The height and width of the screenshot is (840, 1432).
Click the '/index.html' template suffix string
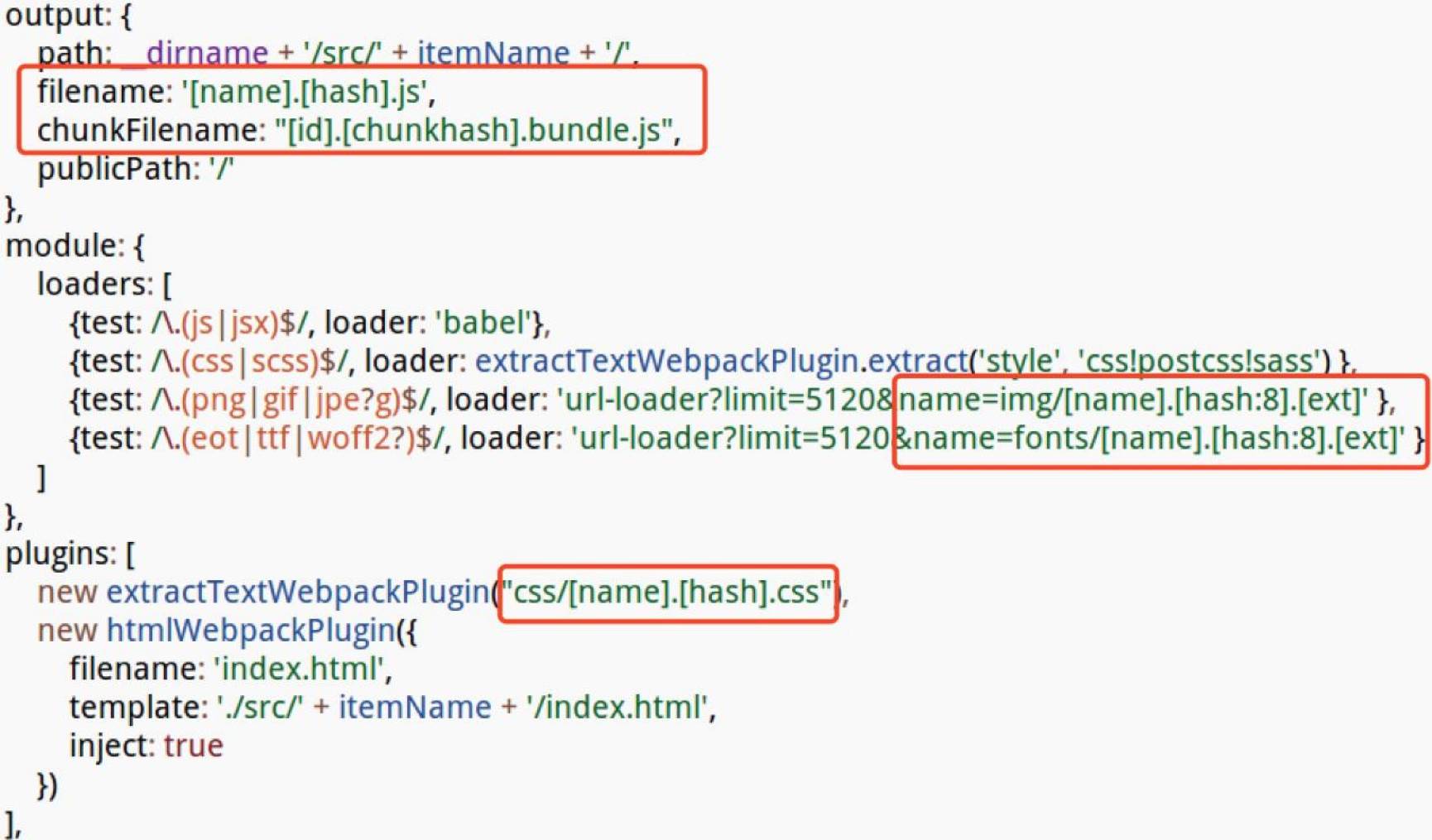coord(617,708)
